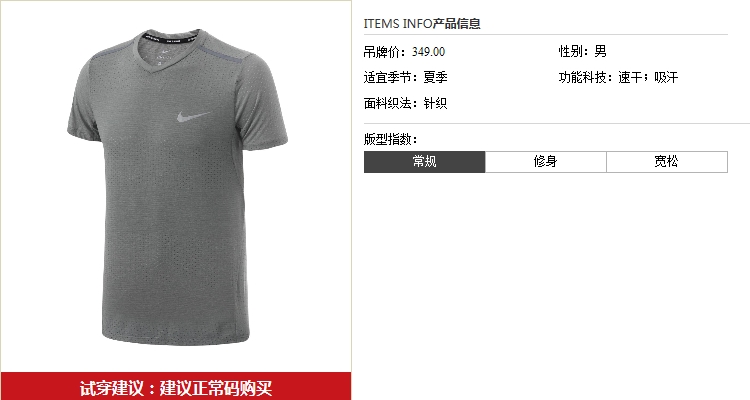750x400 pixels.
Task: Click the 性别:男 attribute
Action: click(x=583, y=51)
